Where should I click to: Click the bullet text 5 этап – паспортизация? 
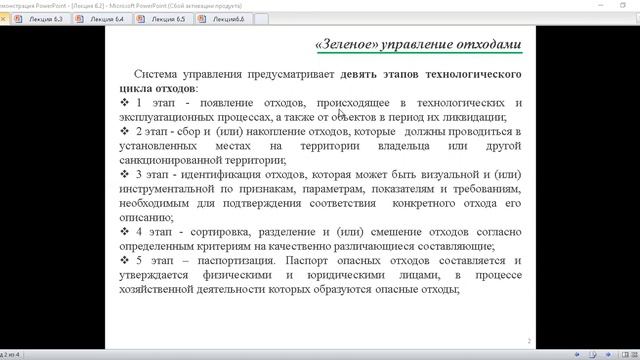point(205,260)
